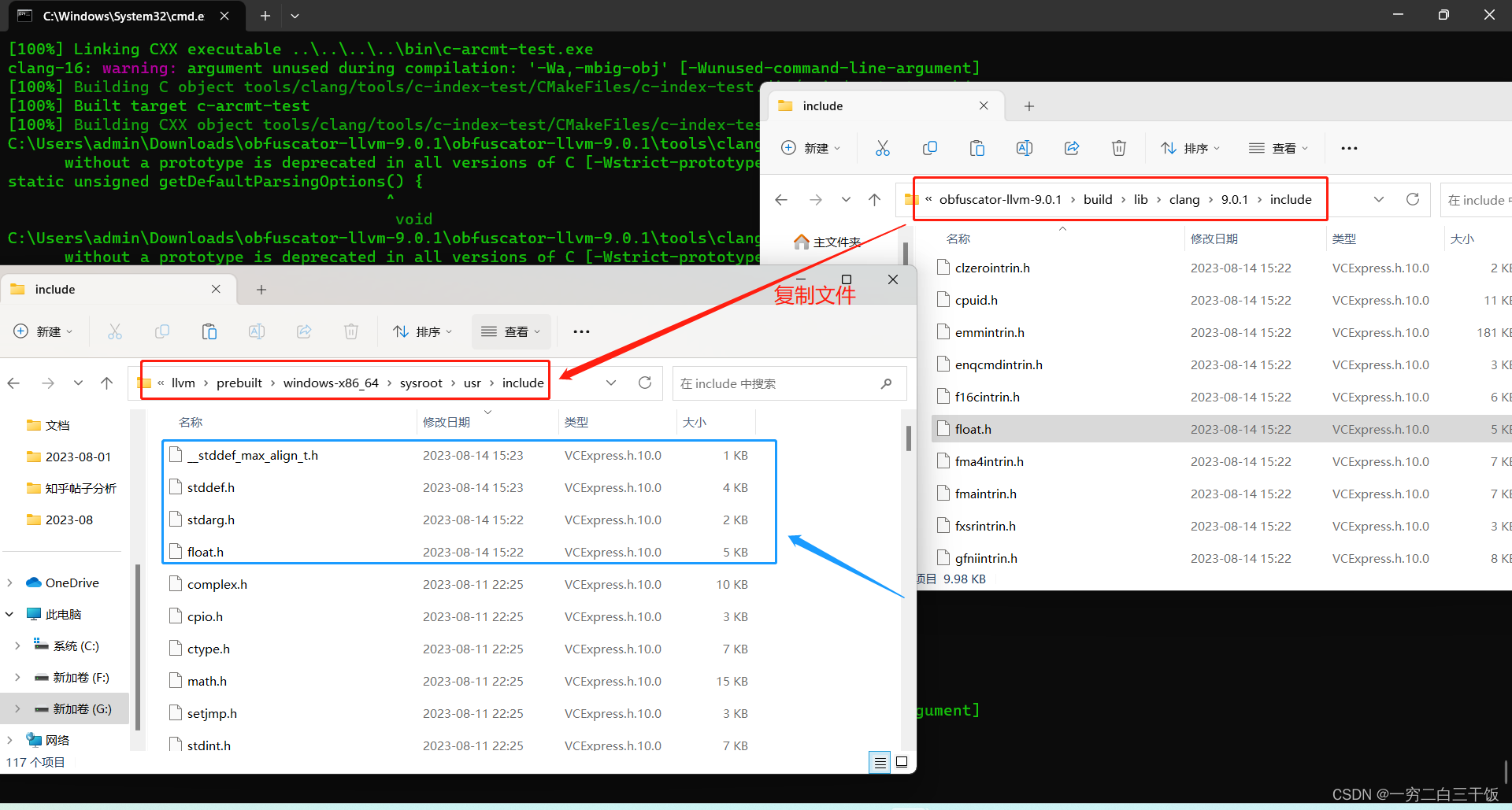Switch to details view from status bar
The height and width of the screenshot is (810, 1512).
880,762
